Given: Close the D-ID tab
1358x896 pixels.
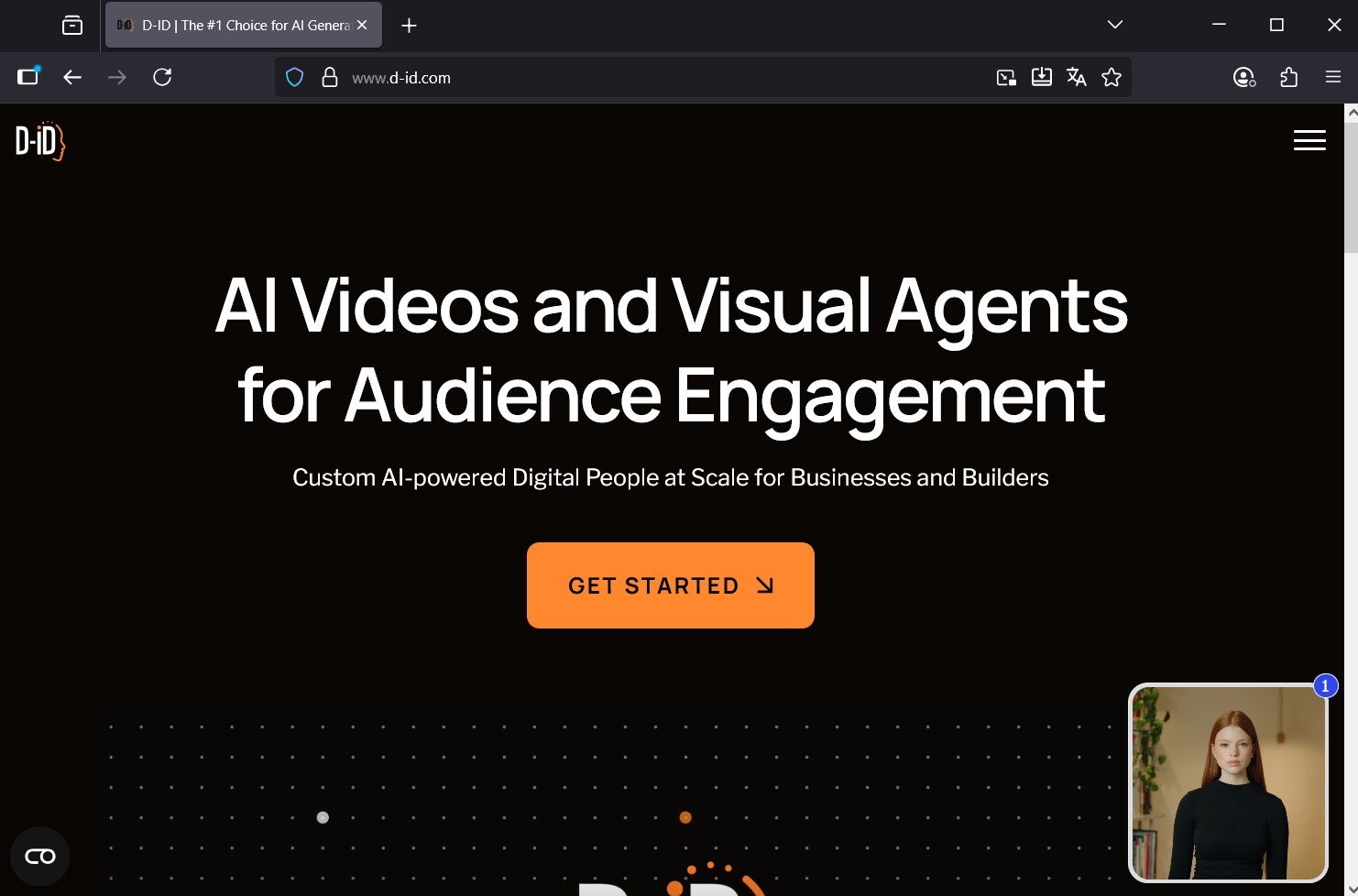Looking at the screenshot, I should (x=362, y=26).
